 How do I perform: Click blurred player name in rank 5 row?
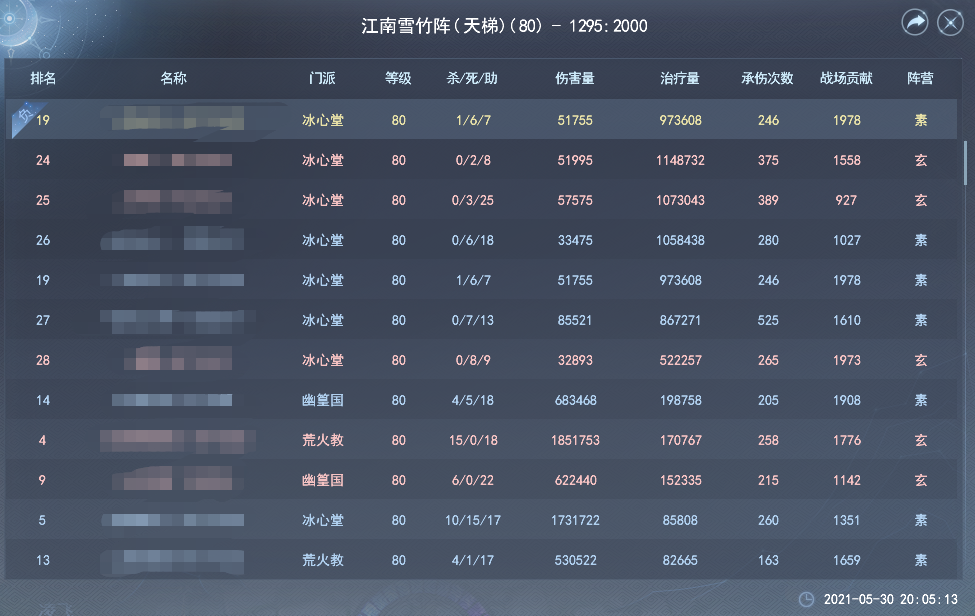click(x=177, y=520)
